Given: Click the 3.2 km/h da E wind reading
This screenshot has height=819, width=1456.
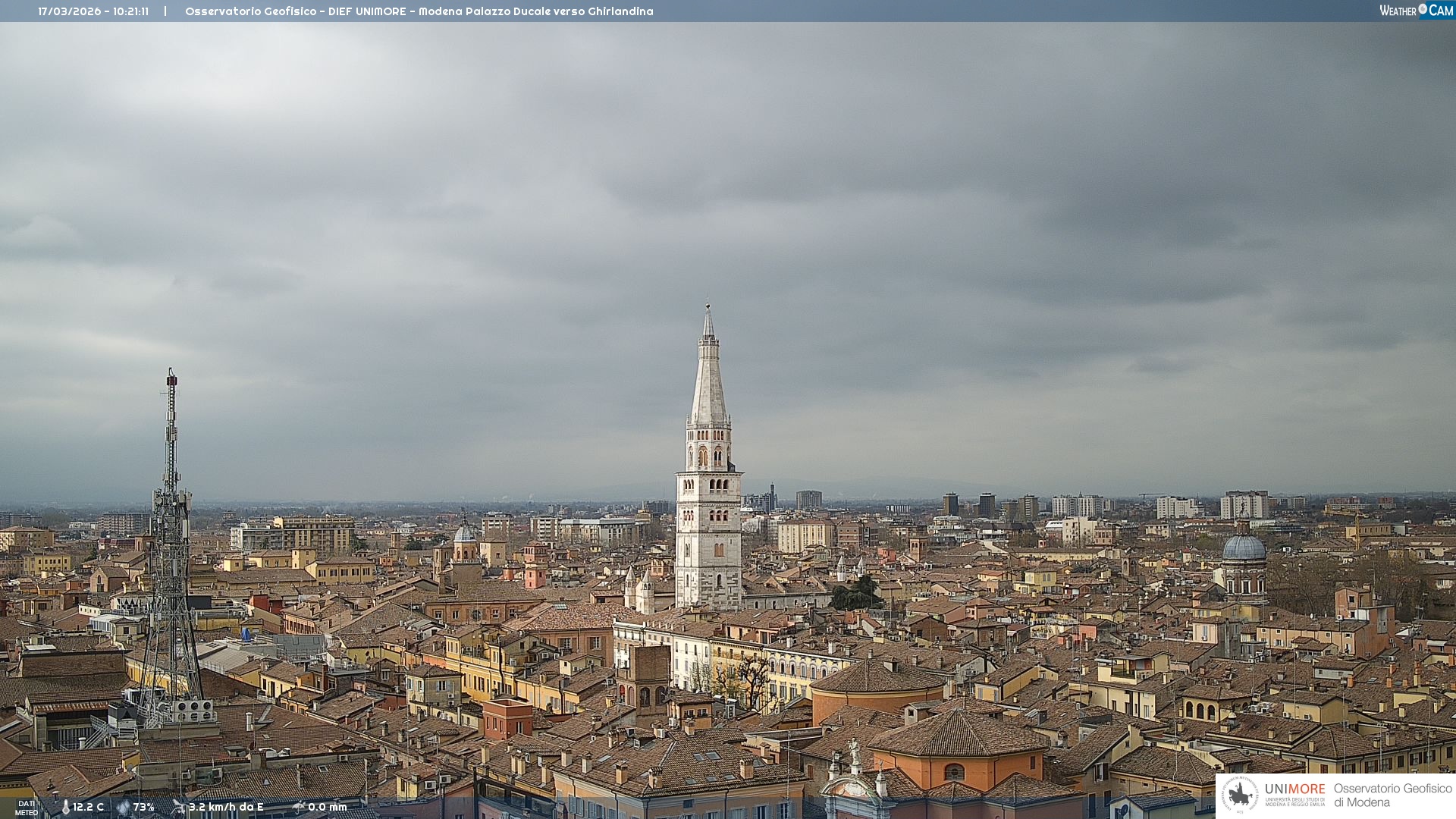Looking at the screenshot, I should [226, 807].
